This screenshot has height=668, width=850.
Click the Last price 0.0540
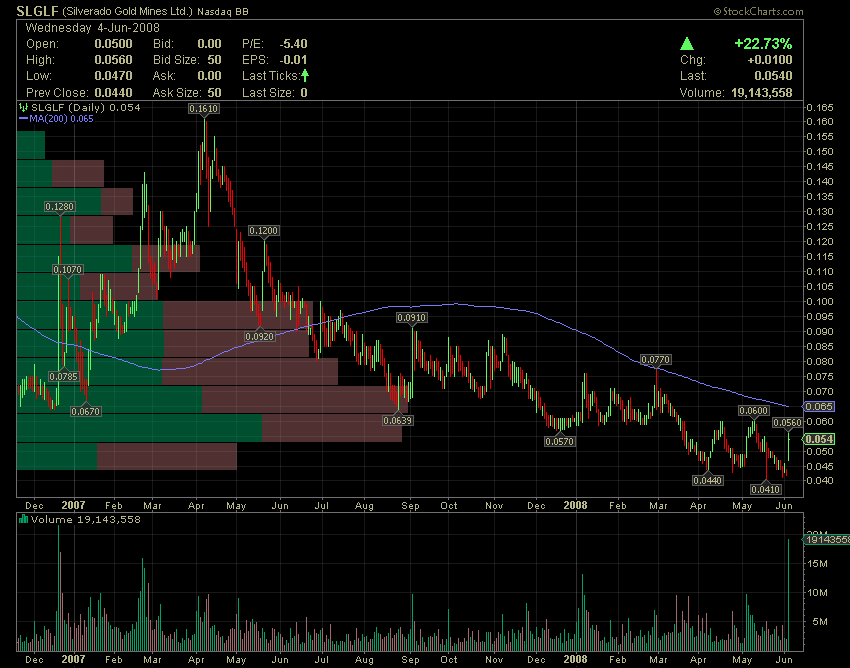pyautogui.click(x=774, y=76)
